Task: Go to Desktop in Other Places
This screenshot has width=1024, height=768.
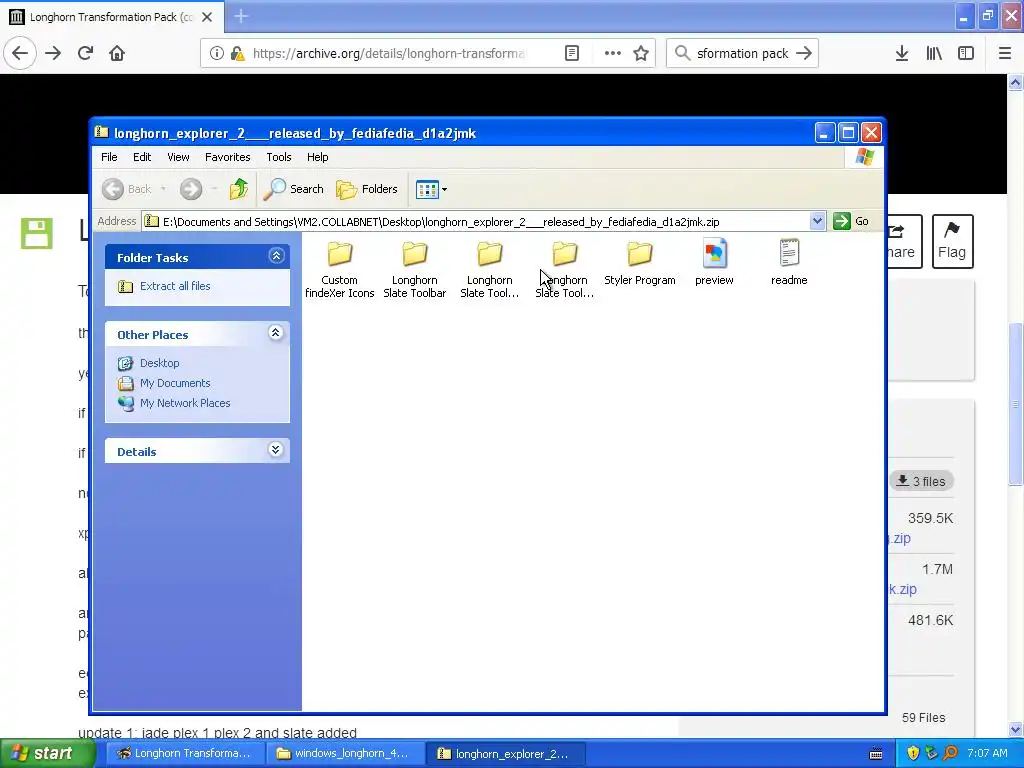Action: point(159,363)
